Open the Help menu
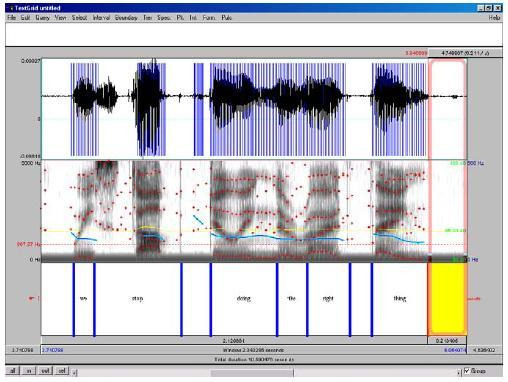508x382 pixels. [x=494, y=18]
